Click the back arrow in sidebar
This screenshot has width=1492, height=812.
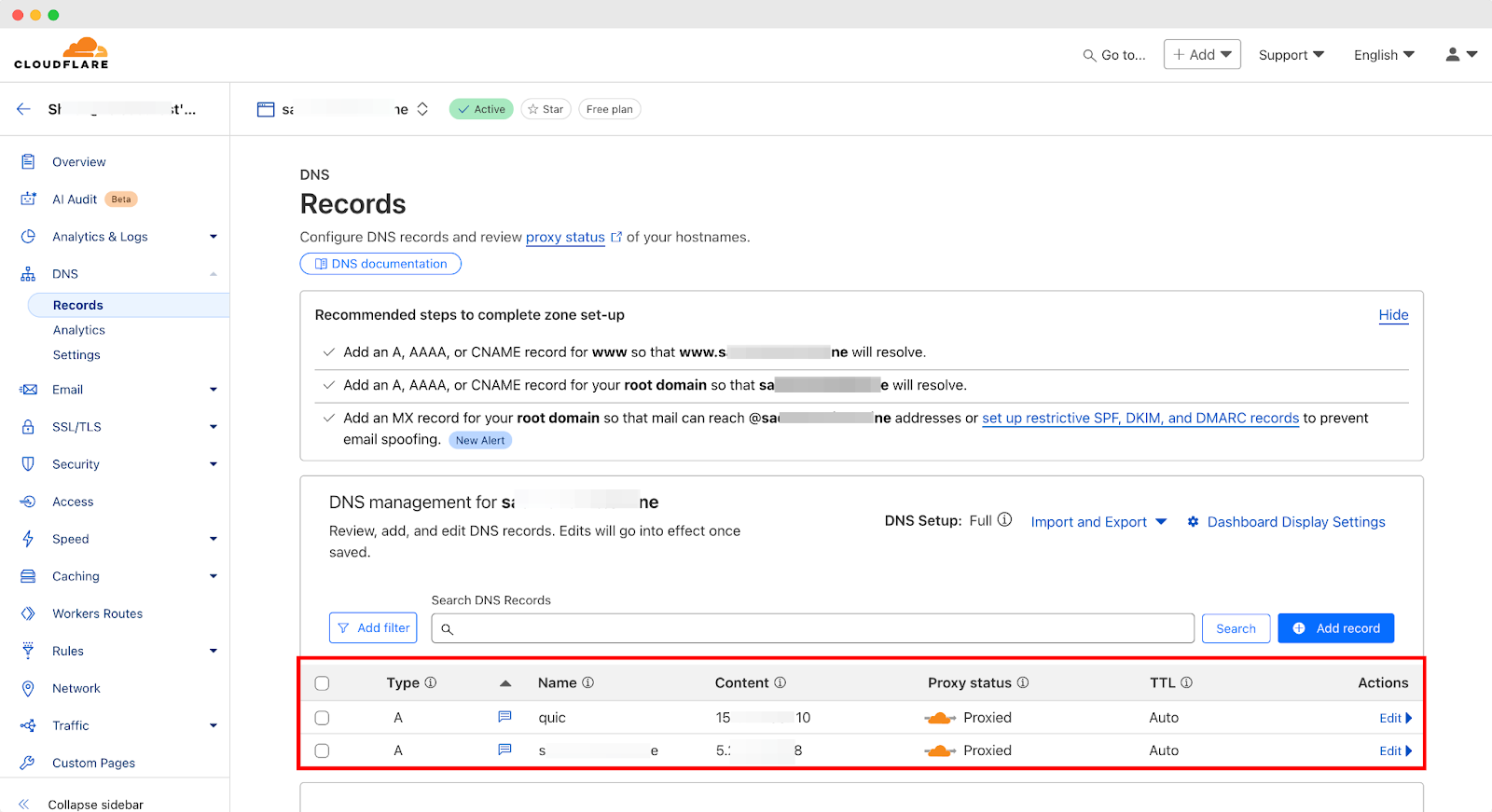(x=24, y=109)
